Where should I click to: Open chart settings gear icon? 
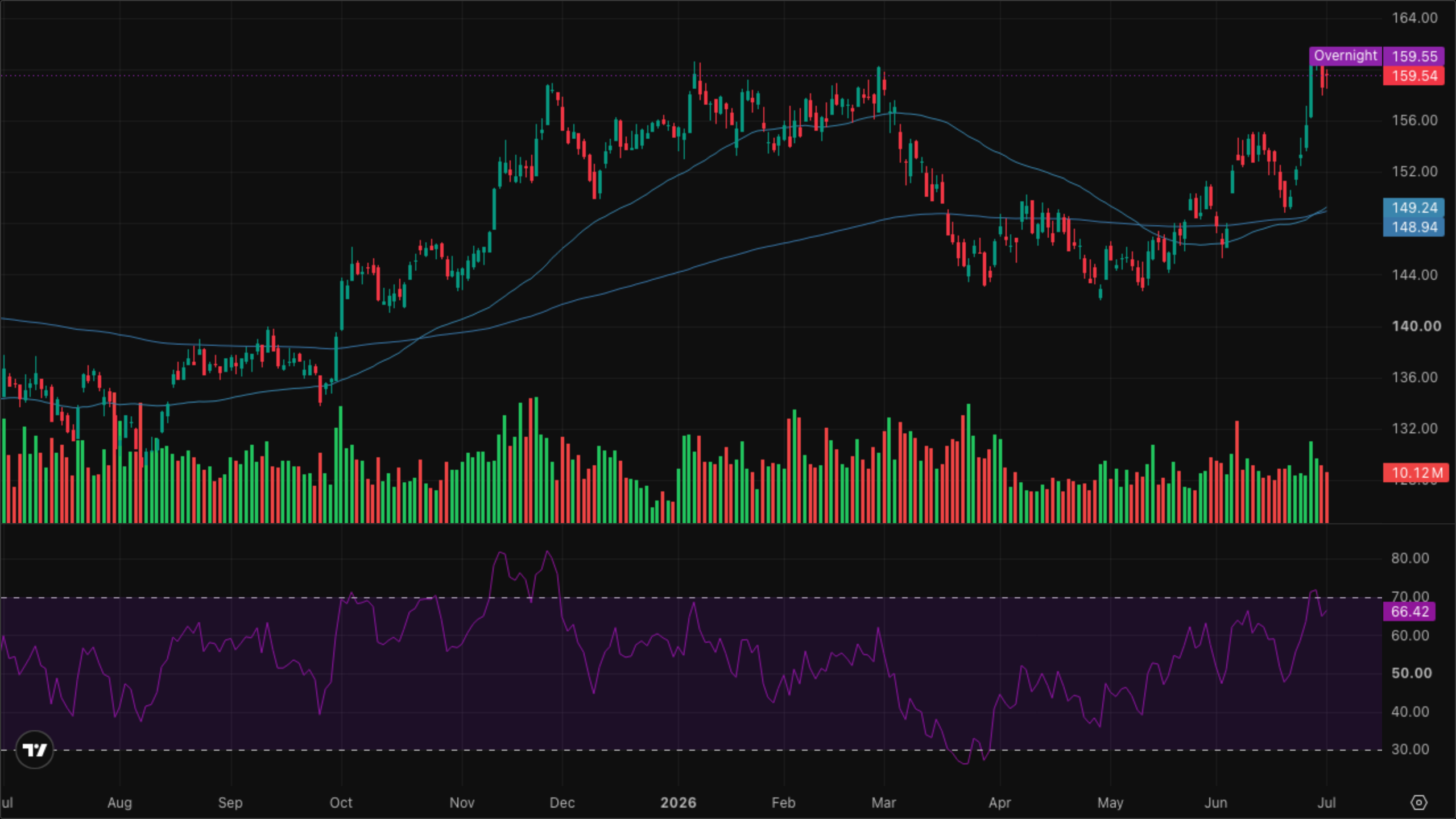tap(1418, 803)
